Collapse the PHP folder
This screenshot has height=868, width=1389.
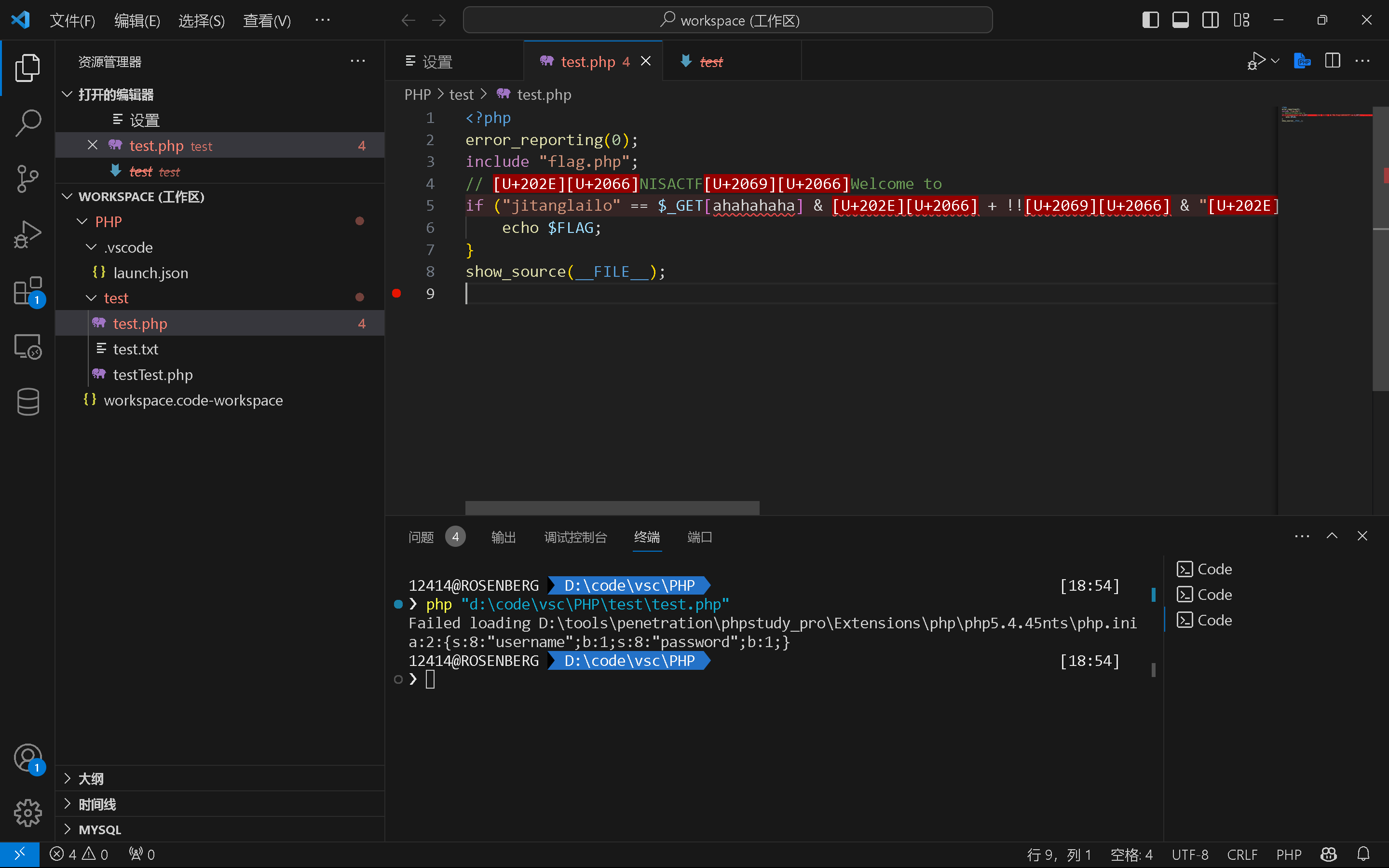(82, 222)
